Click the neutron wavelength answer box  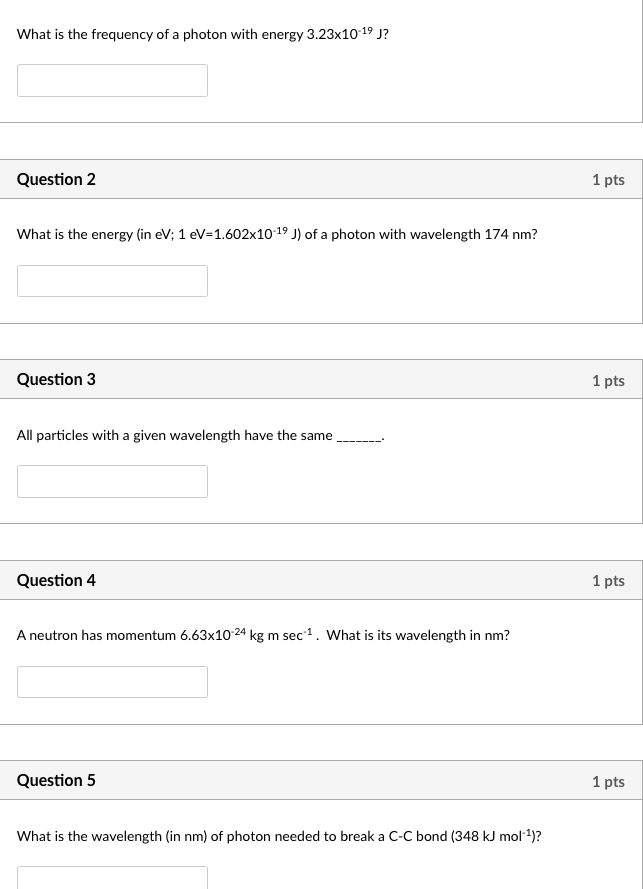(112, 681)
